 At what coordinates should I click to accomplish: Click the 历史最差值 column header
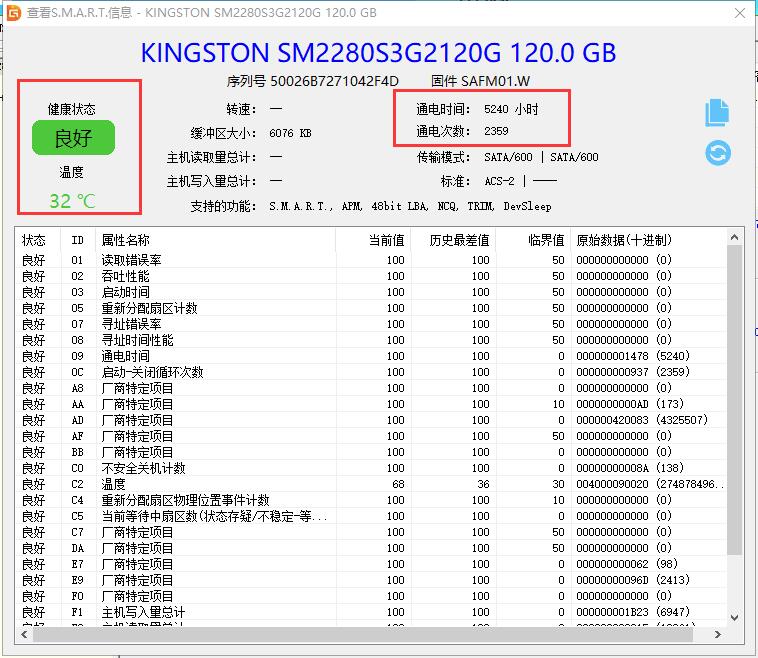coord(460,240)
